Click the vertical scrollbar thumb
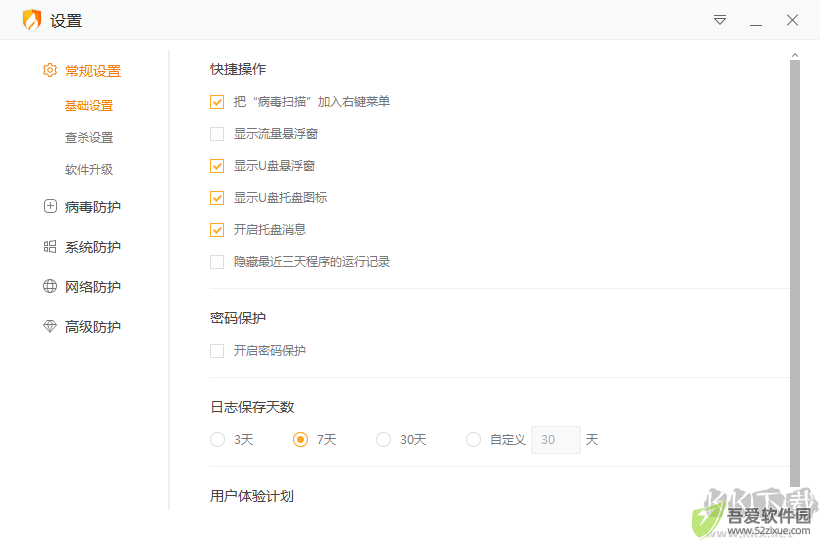 pyautogui.click(x=795, y=273)
